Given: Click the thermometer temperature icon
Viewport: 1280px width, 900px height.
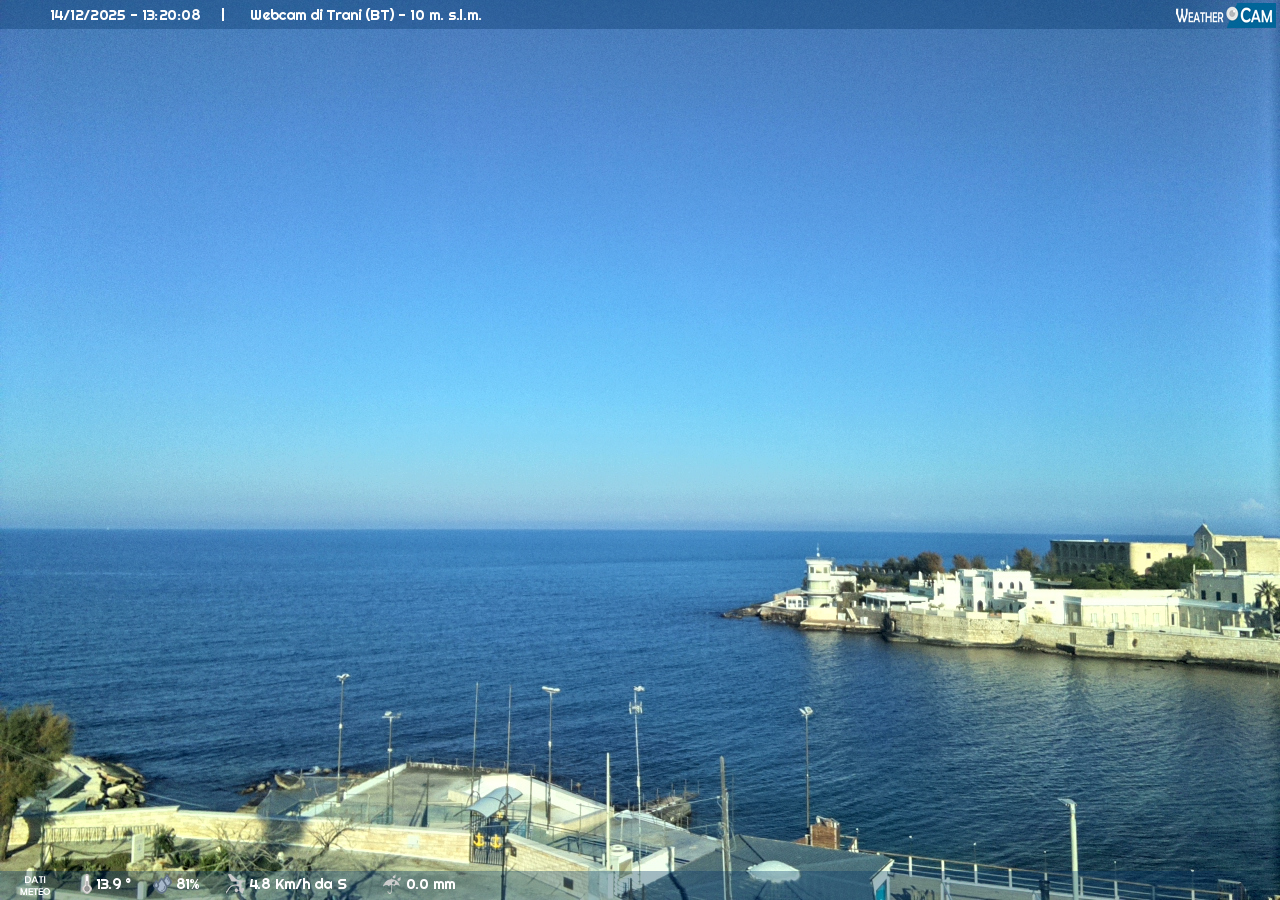Looking at the screenshot, I should pos(86,884).
